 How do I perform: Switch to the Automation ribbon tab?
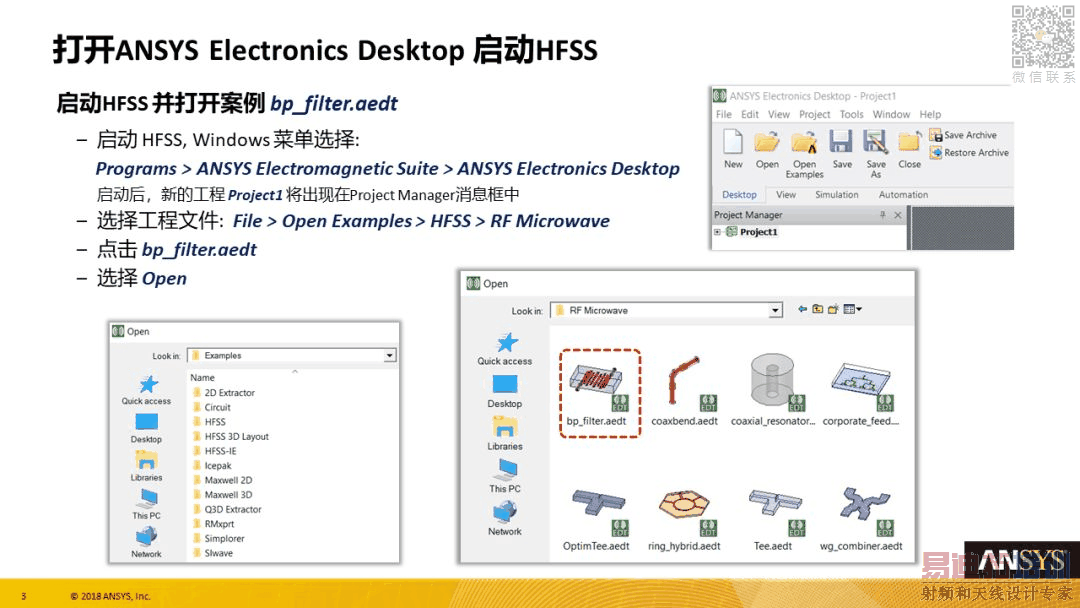pos(903,195)
